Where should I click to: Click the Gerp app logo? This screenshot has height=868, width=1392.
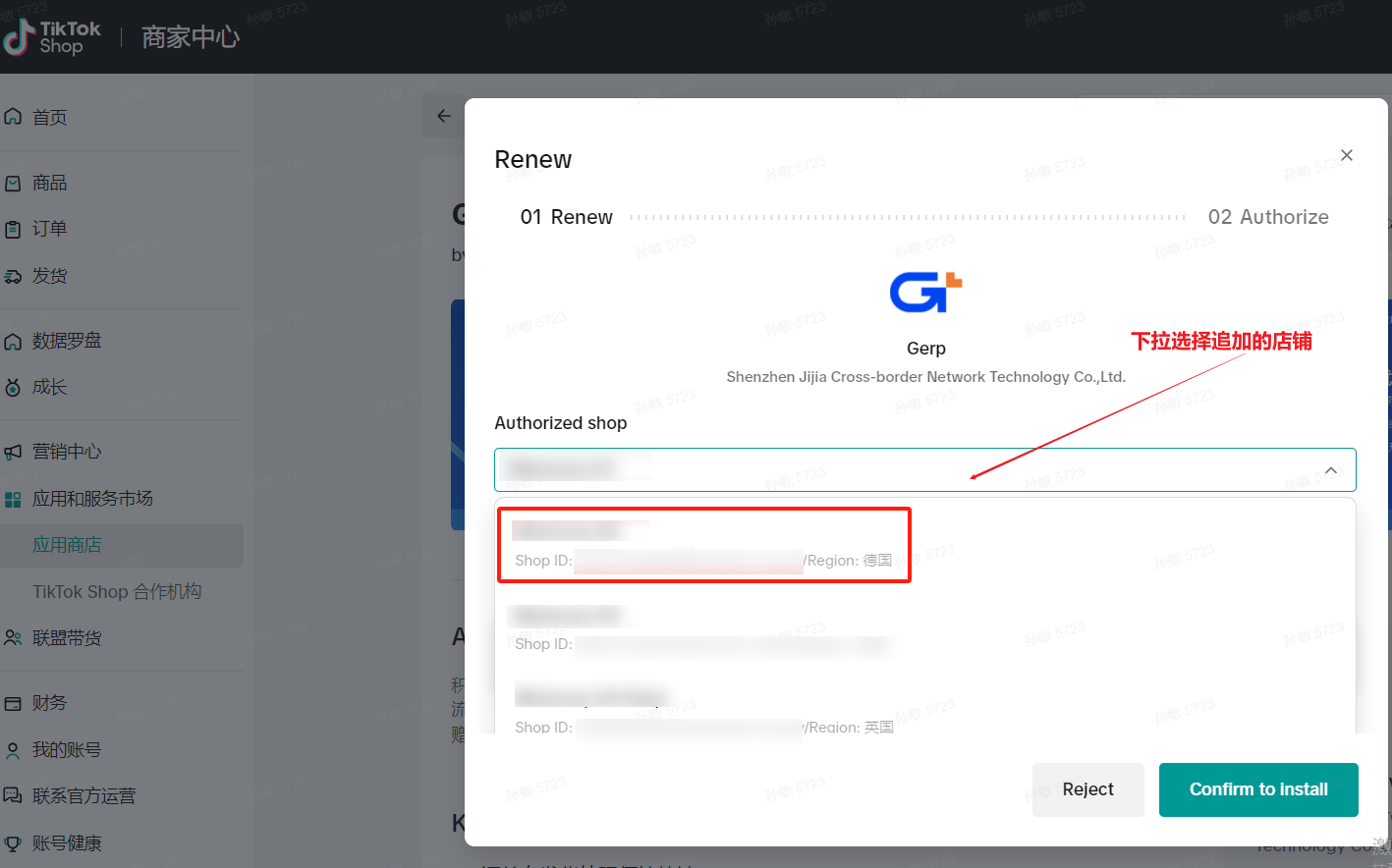click(x=925, y=292)
